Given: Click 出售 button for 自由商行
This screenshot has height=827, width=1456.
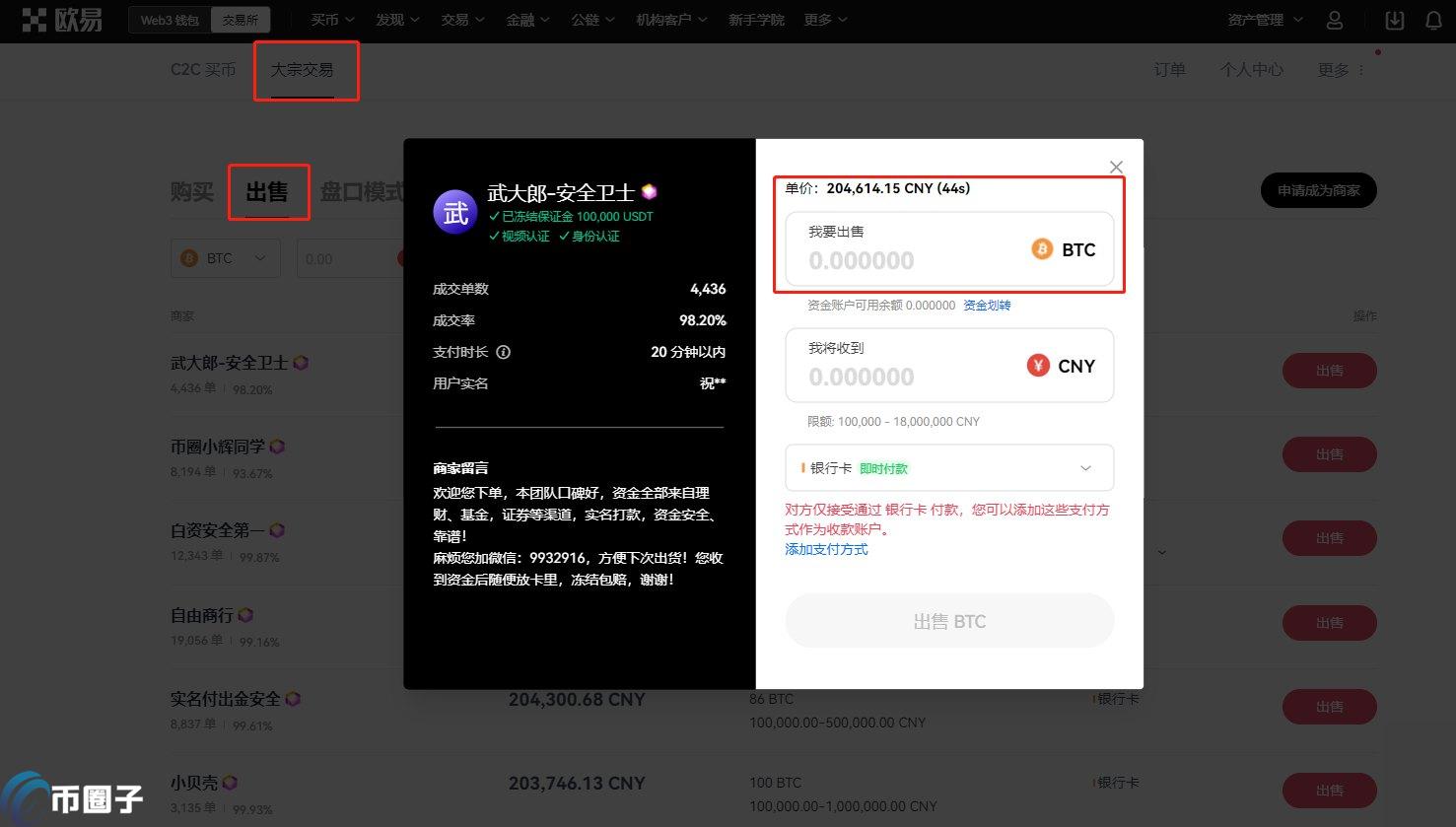Looking at the screenshot, I should [1329, 623].
